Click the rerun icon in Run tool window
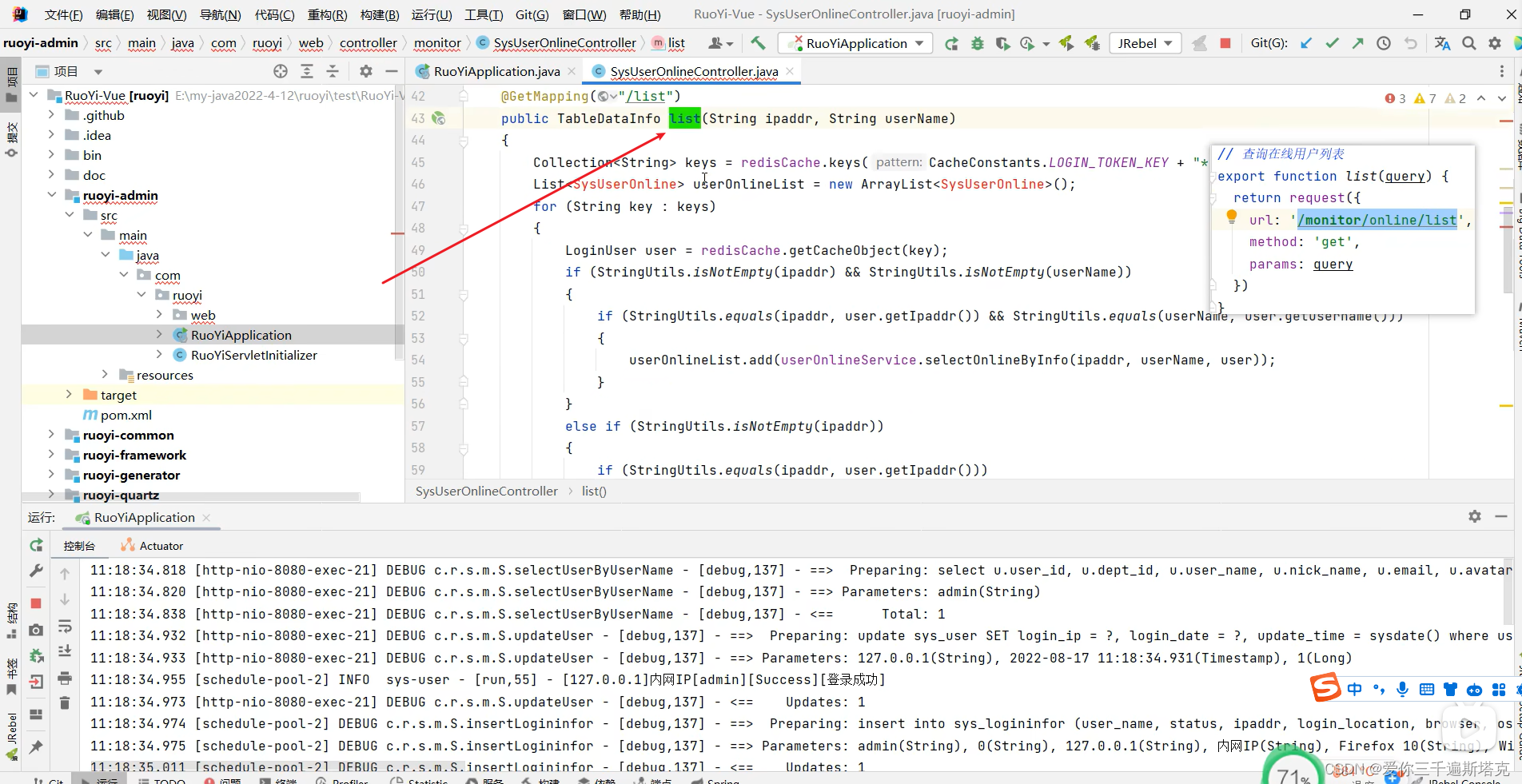This screenshot has width=1522, height=784. pyautogui.click(x=36, y=545)
